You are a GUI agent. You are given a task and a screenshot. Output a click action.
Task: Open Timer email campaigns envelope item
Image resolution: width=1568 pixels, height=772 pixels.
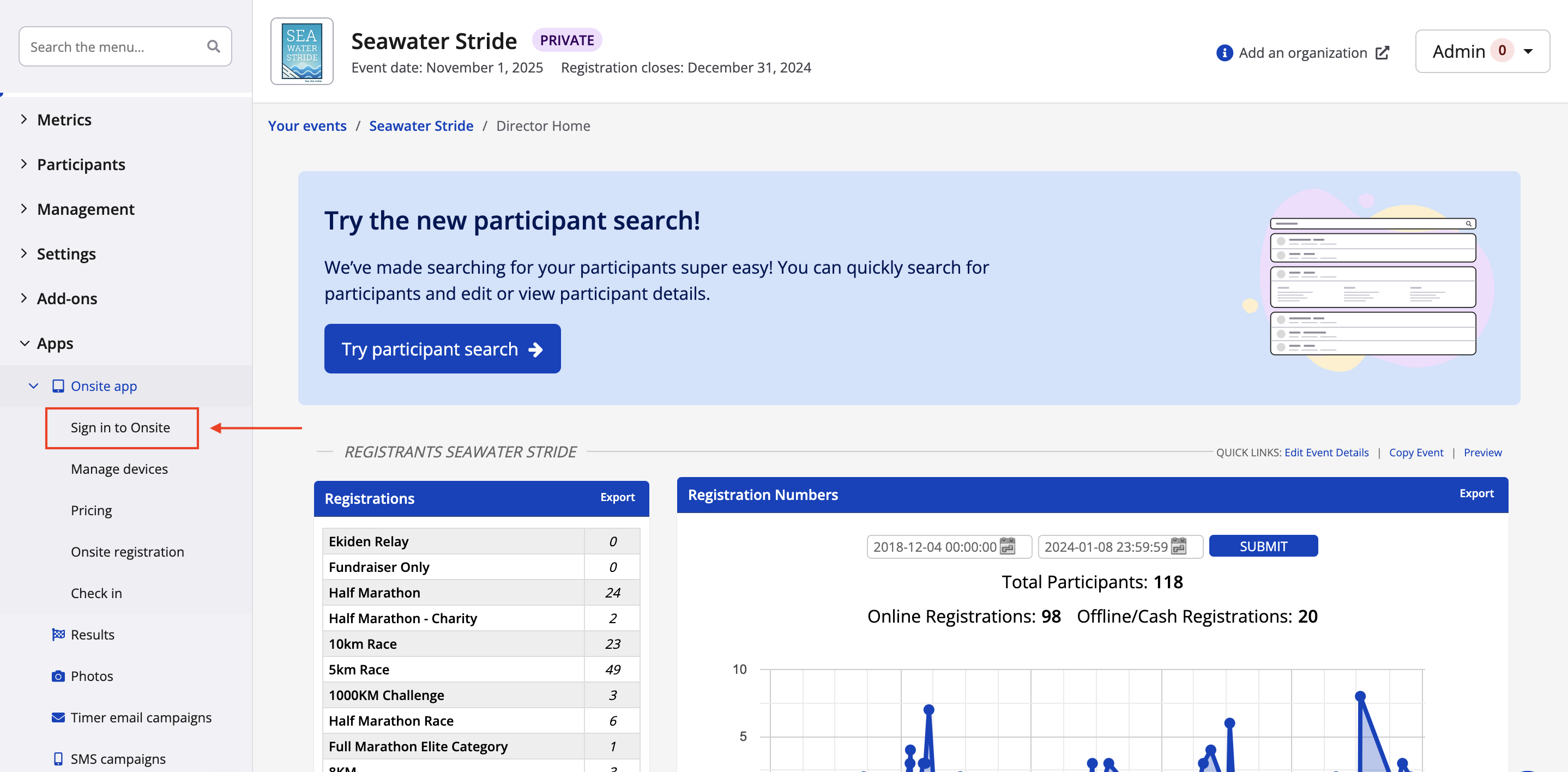click(141, 717)
